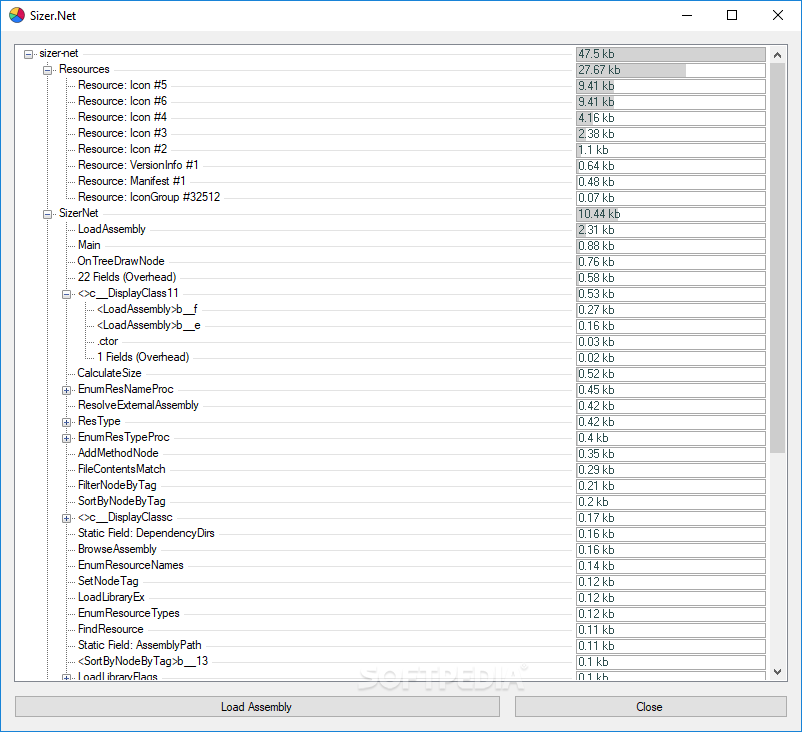Viewport: 802px width, 732px height.
Task: Click the scroll up arrow of the tree
Action: 777,55
